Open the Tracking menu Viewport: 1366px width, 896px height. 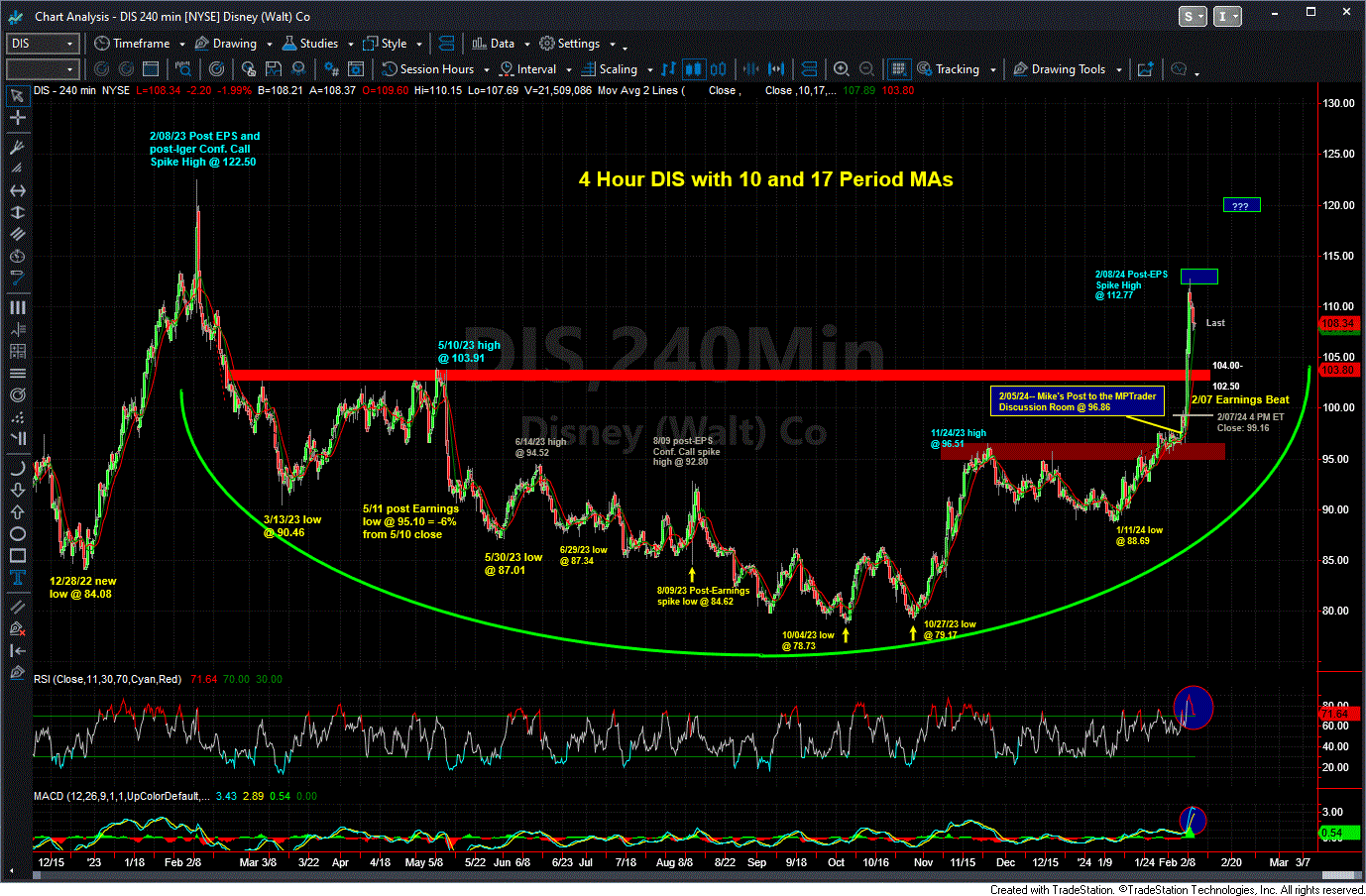949,69
